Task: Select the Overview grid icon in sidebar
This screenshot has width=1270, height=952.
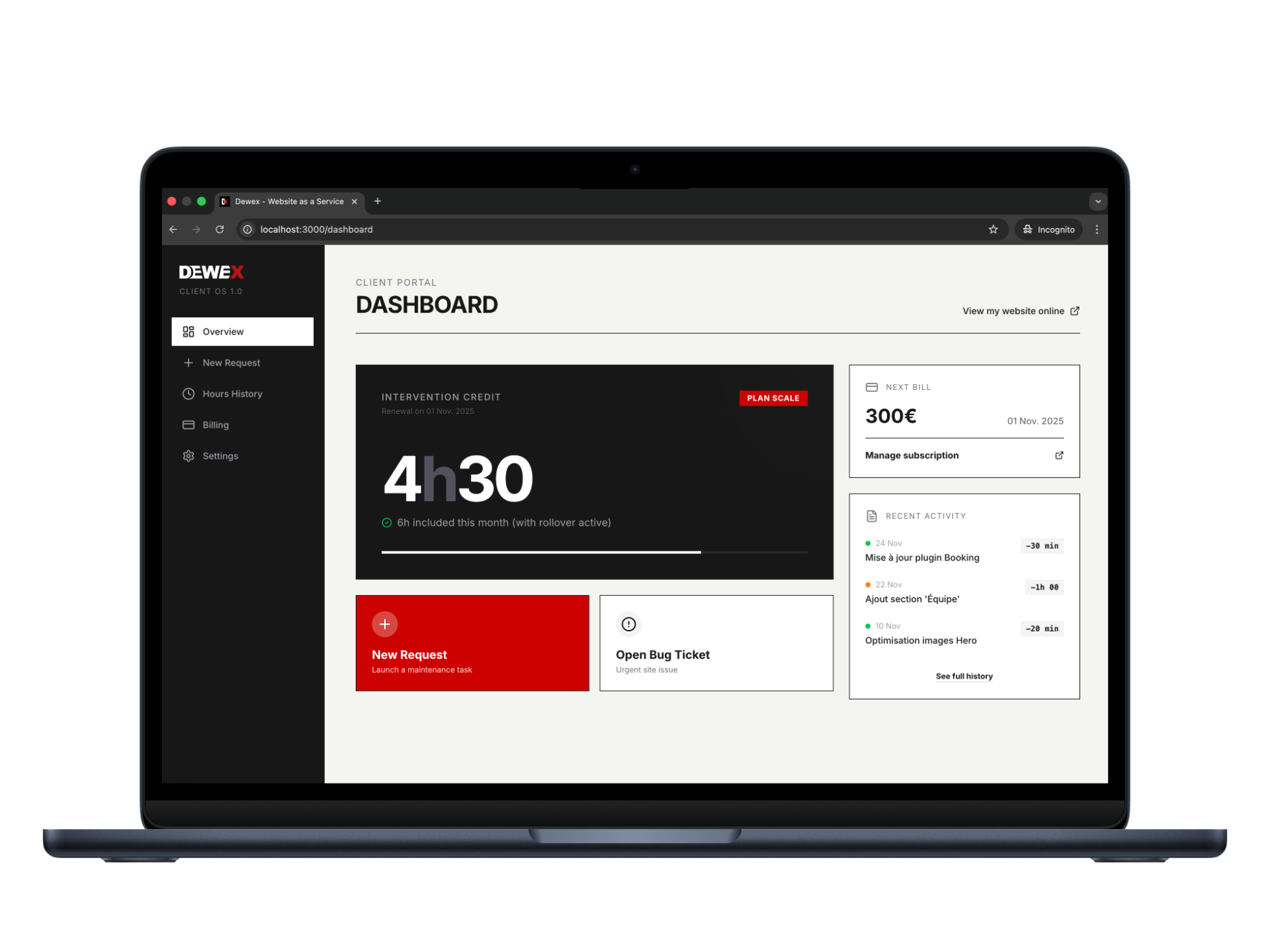Action: (x=189, y=331)
